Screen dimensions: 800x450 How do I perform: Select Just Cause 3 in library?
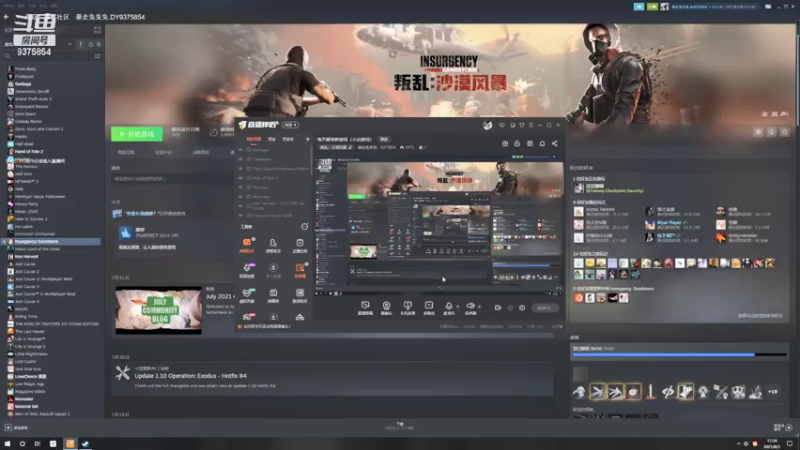tap(27, 287)
